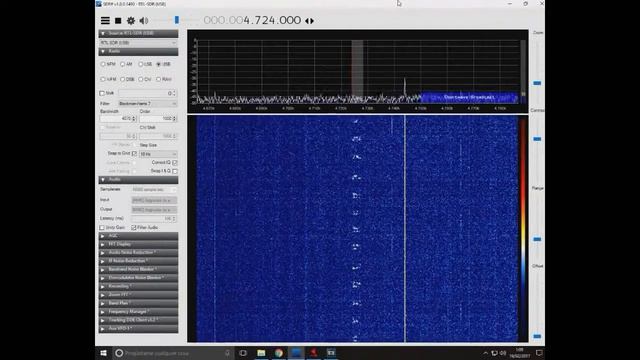Open File Explorer from the taskbar
Viewport: 640px width, 360px height.
point(261,353)
